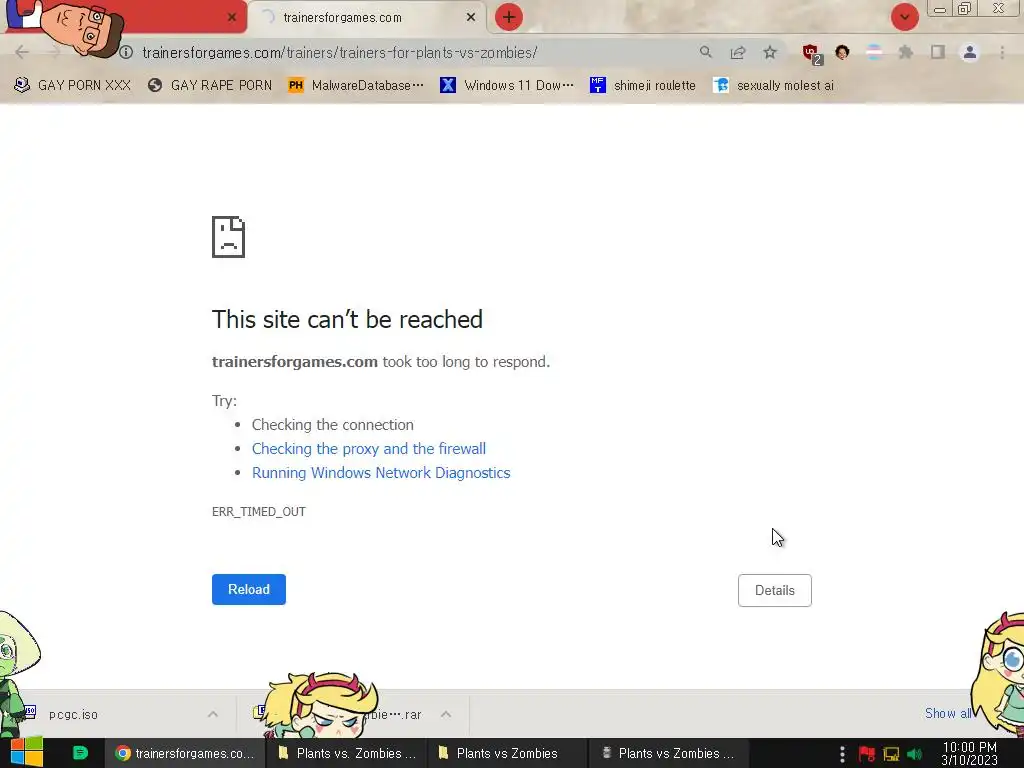Close the trainersforgames.com tab
Screen dimensions: 1024x768
(471, 17)
